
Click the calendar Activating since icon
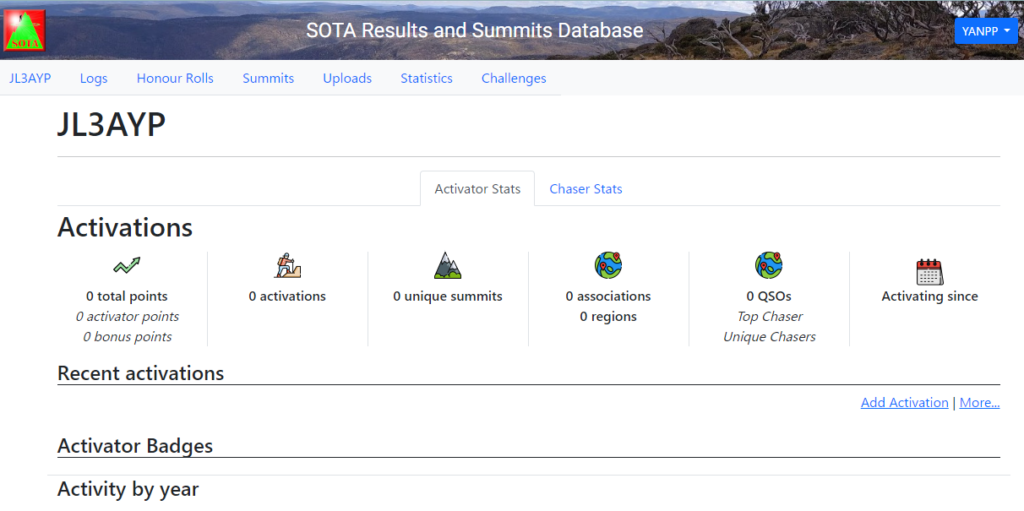[929, 272]
